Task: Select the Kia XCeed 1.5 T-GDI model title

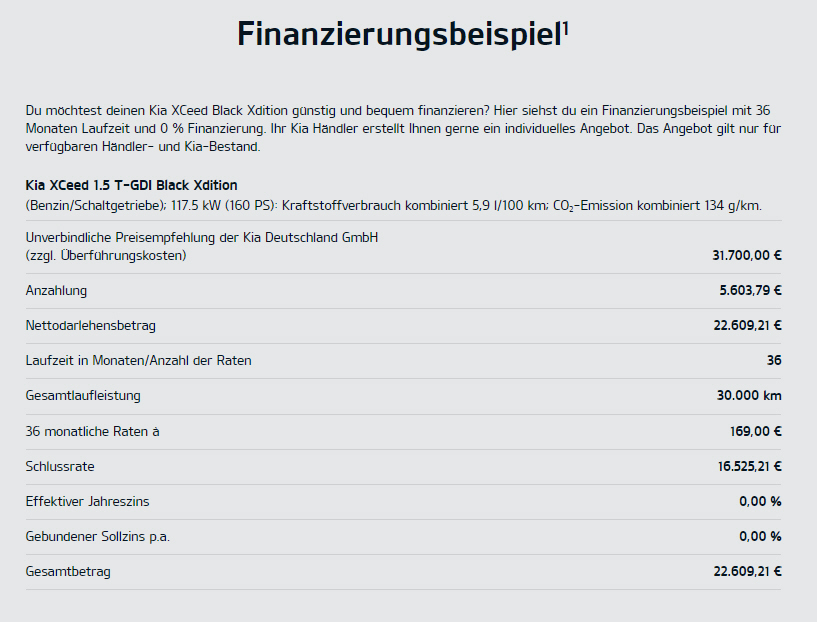Action: coord(131,185)
